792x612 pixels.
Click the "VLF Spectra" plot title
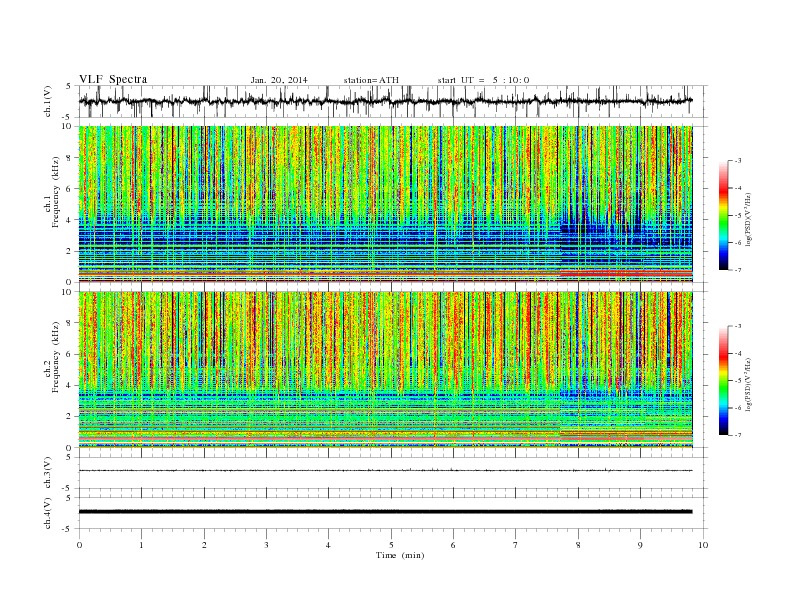point(113,79)
